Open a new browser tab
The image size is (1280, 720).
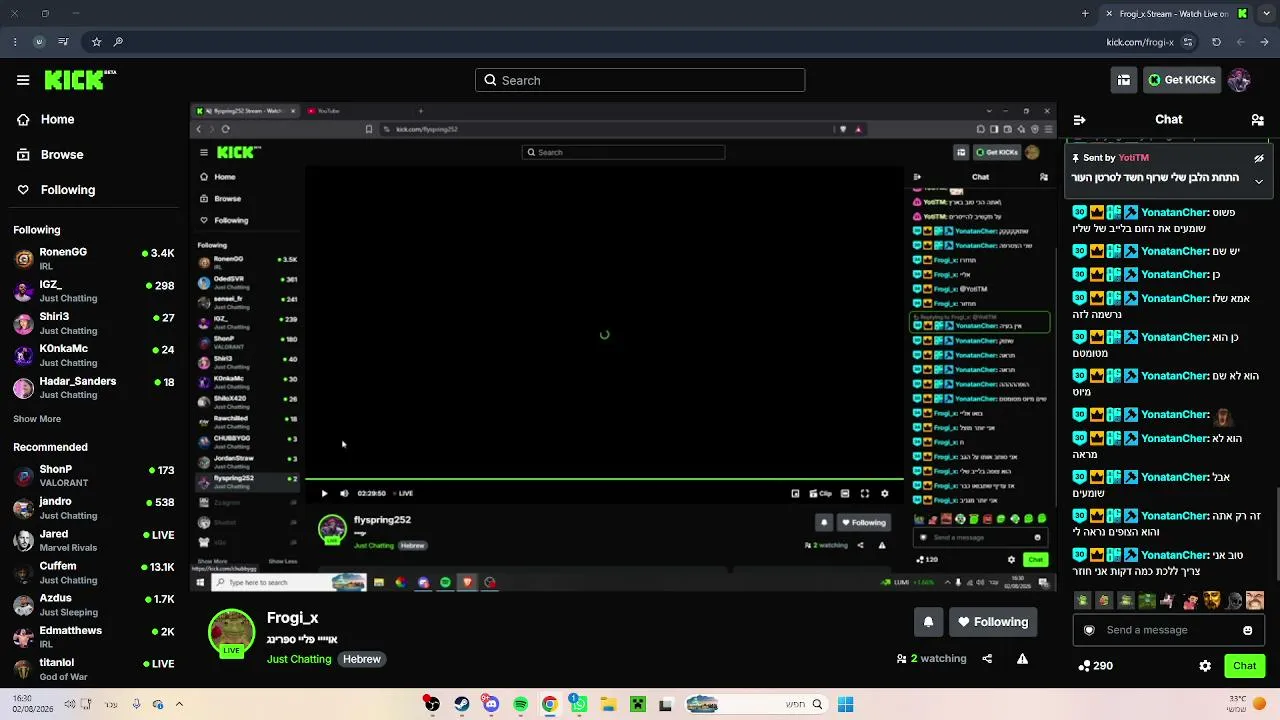click(x=1085, y=14)
